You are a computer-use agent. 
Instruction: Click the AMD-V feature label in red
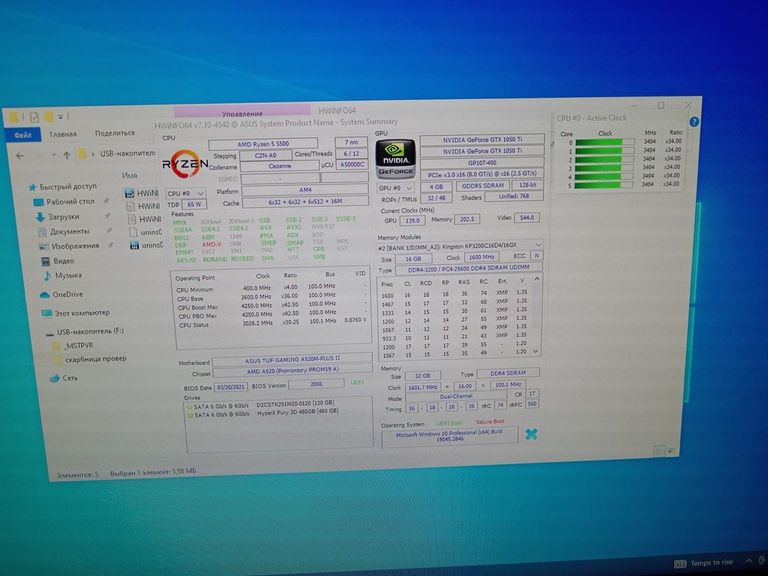pos(212,244)
